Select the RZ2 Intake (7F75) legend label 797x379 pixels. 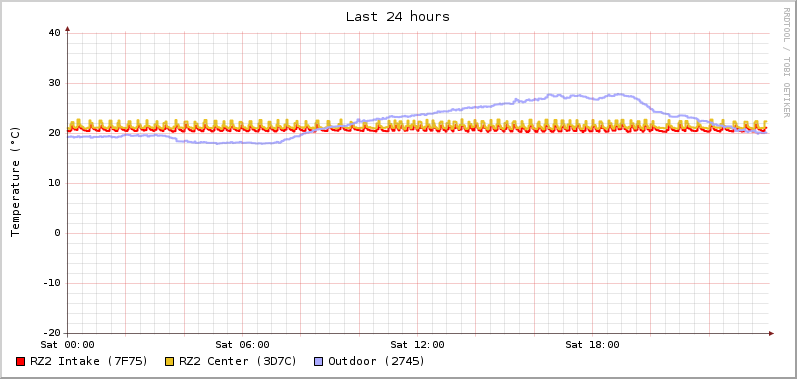click(x=89, y=361)
